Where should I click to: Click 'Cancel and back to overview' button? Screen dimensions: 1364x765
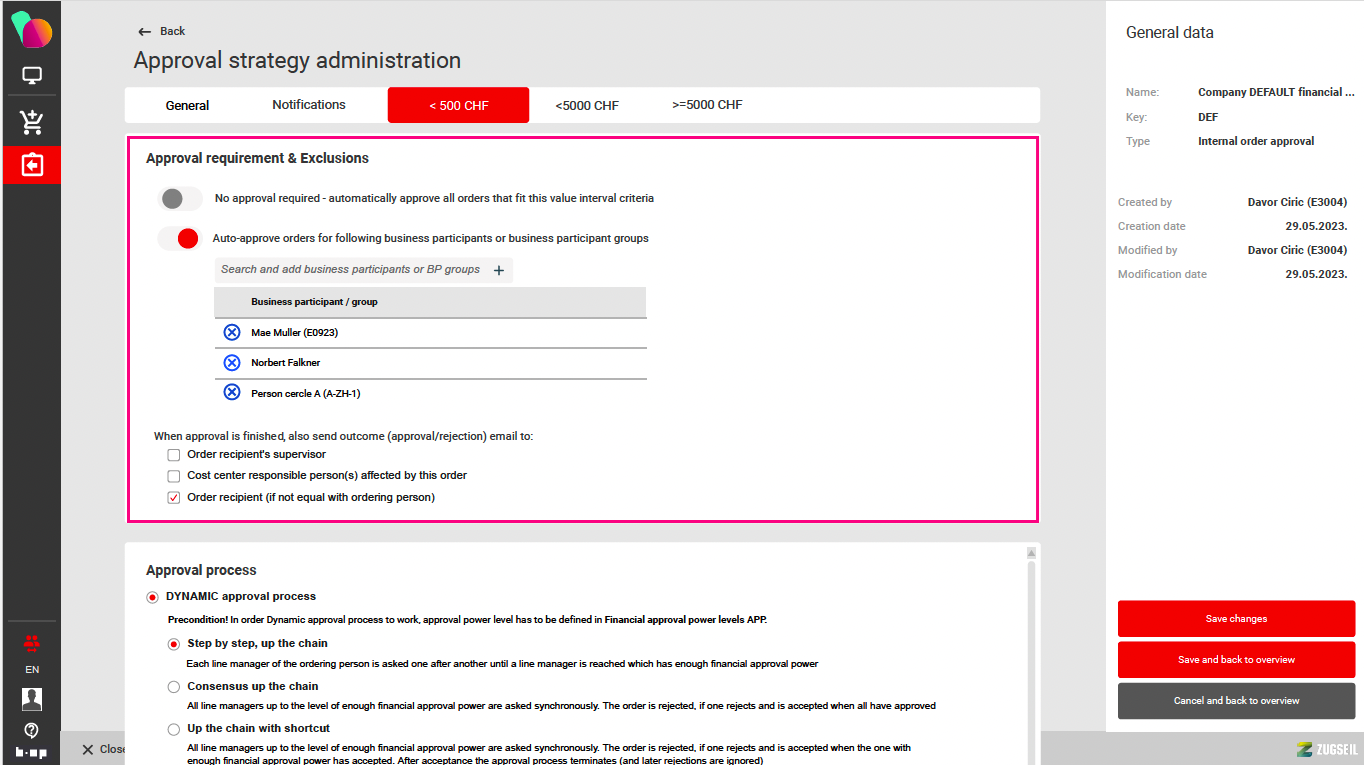tap(1236, 701)
